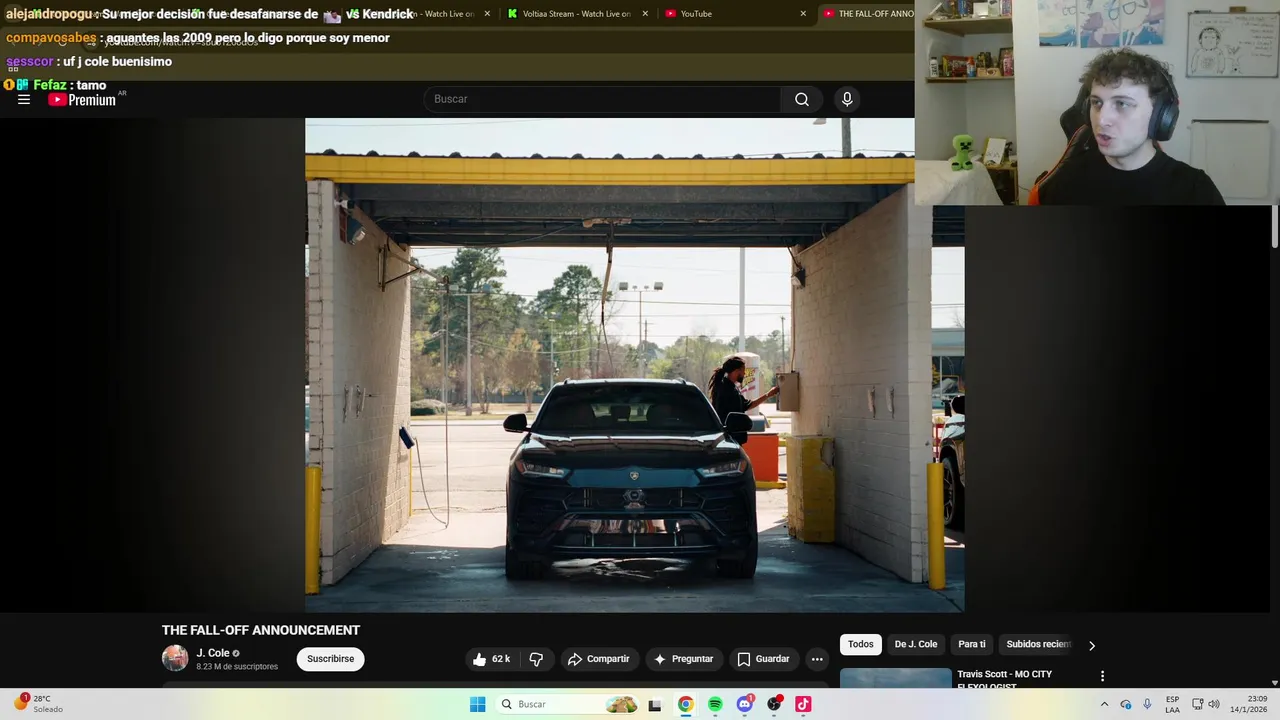The height and width of the screenshot is (720, 1280).
Task: Select the De J. Cole filter chip
Action: pyautogui.click(x=916, y=644)
